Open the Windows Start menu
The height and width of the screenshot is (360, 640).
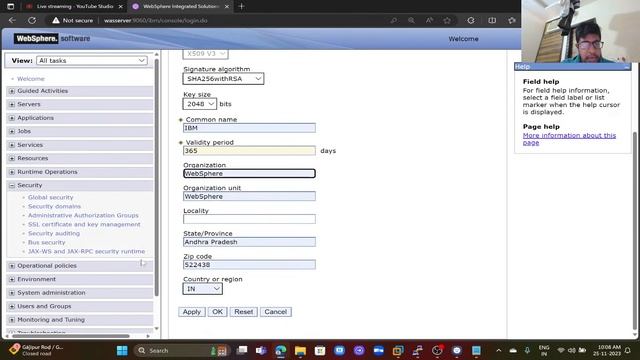pos(122,350)
